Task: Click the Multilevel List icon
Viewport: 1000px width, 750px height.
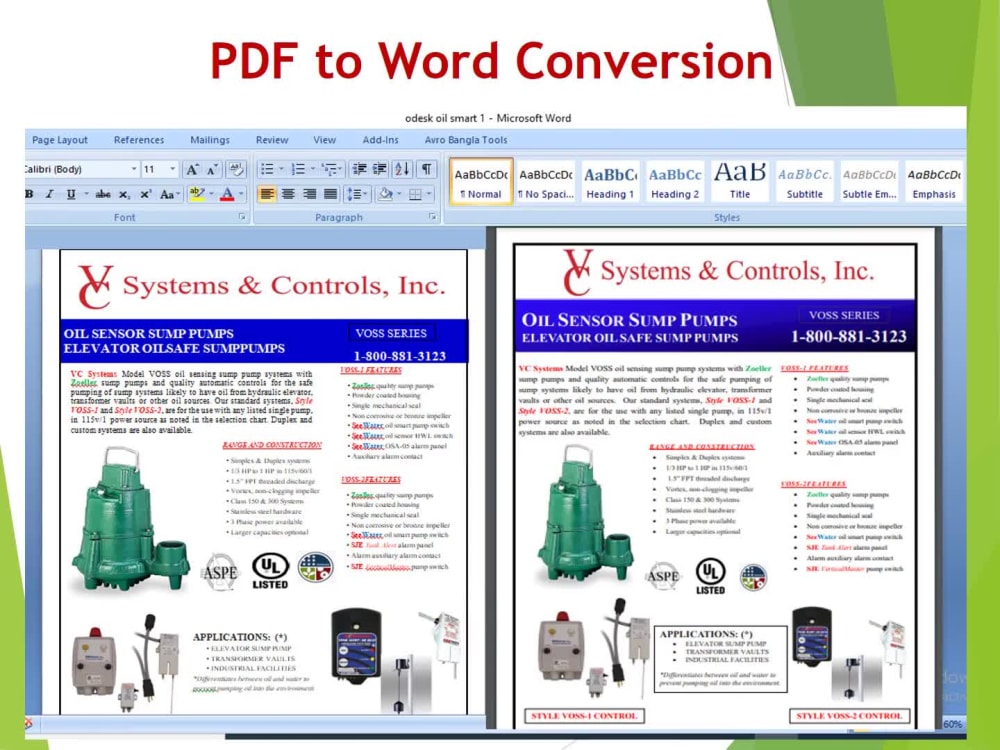Action: pyautogui.click(x=329, y=169)
